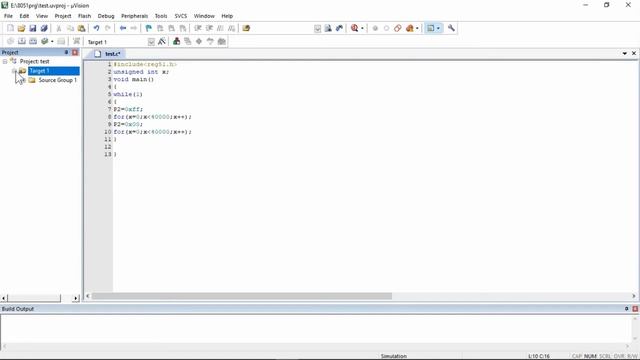Expand the Source Group 1 folder
Screen dimensions: 640x360
pyautogui.click(x=24, y=80)
